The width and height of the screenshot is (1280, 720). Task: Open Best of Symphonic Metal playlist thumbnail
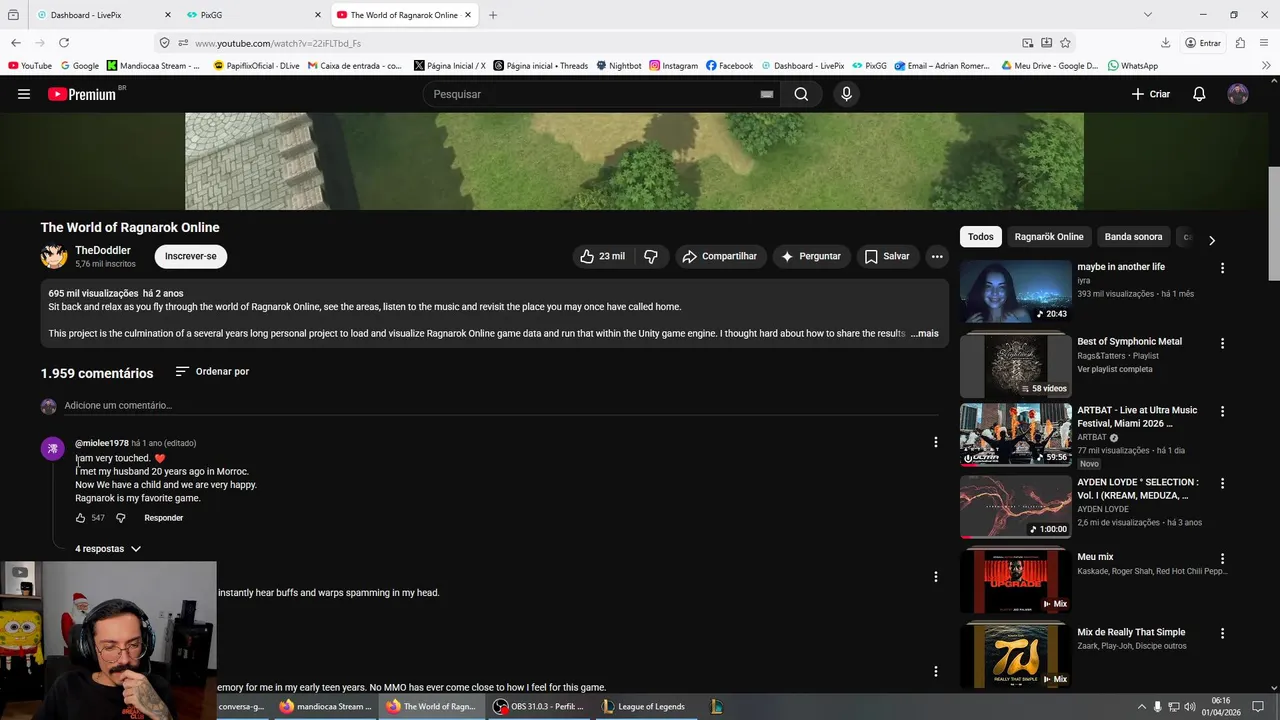pyautogui.click(x=1015, y=366)
